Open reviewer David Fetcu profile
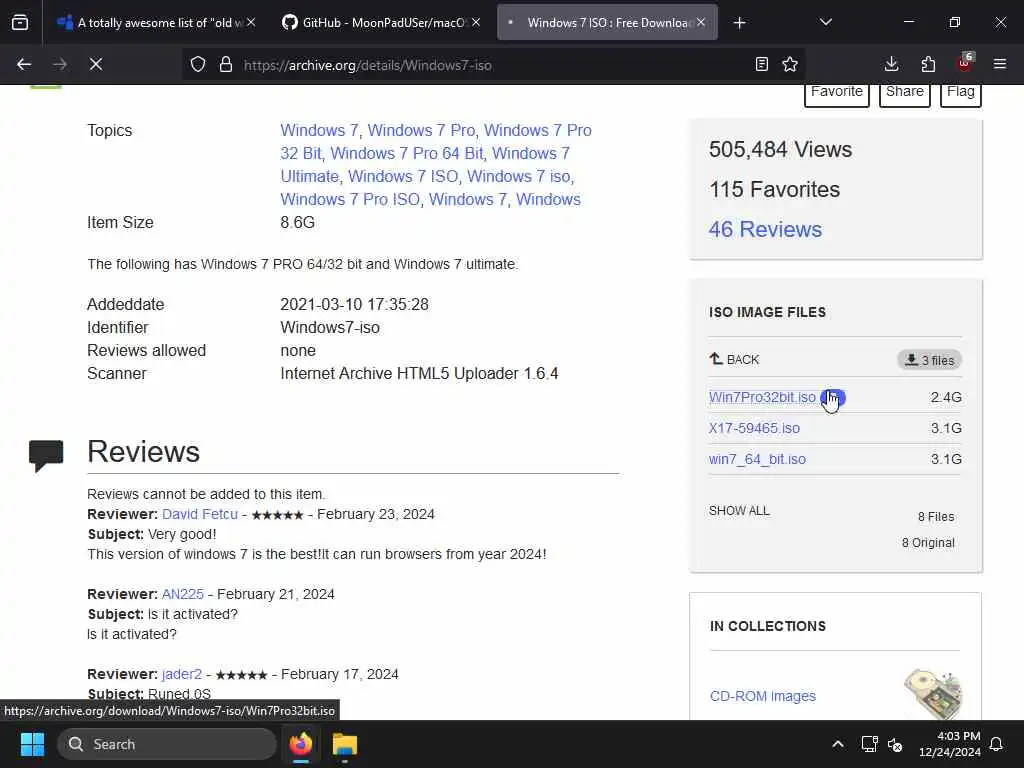The width and height of the screenshot is (1024, 768). (x=200, y=514)
